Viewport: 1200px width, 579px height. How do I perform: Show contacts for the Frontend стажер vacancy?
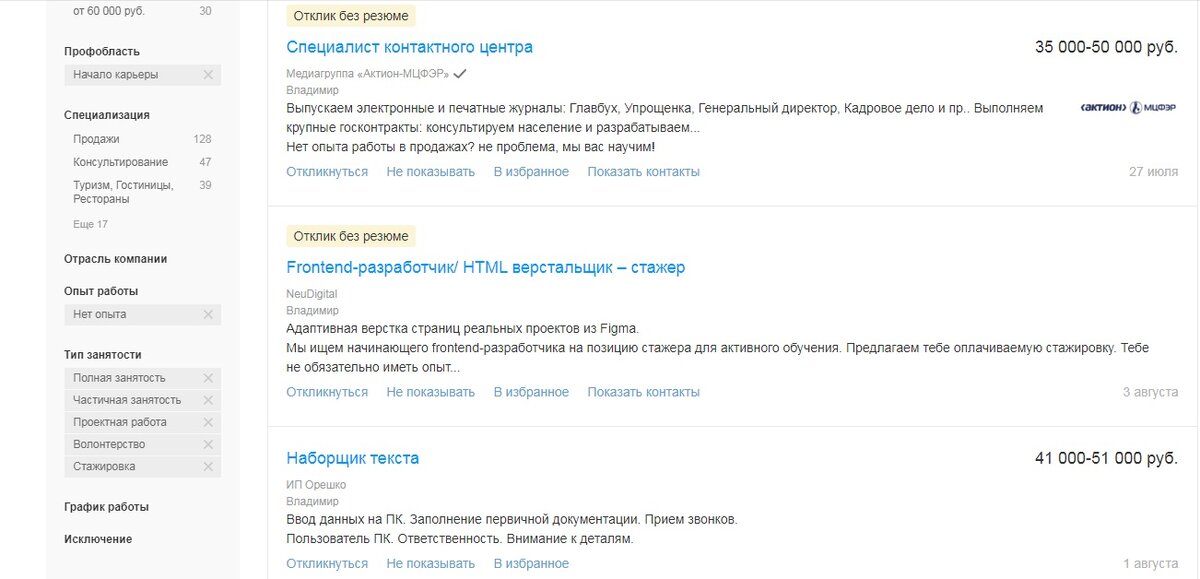(x=645, y=391)
